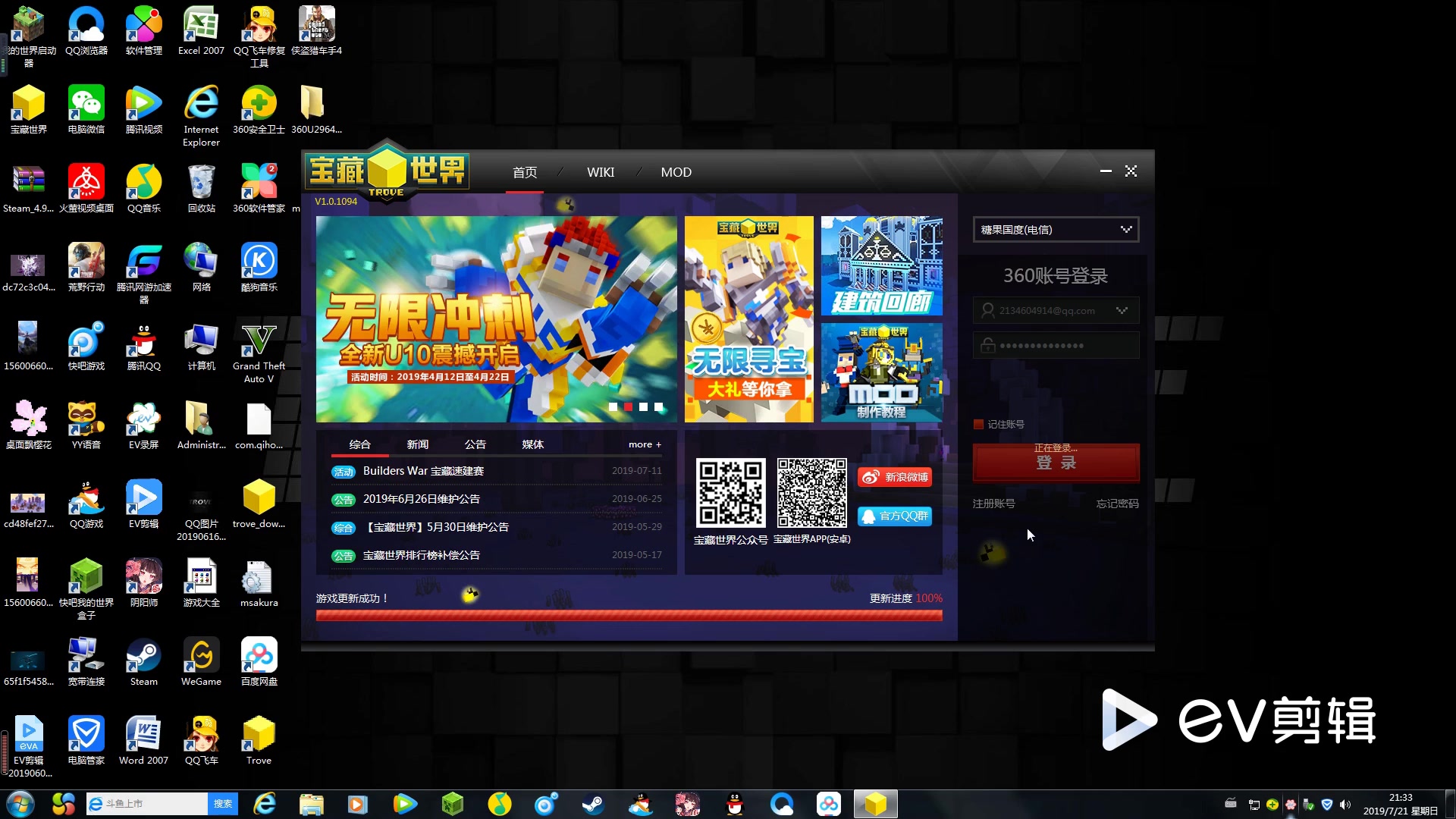
Task: Open the Trove desktop shortcut
Action: pyautogui.click(x=259, y=741)
